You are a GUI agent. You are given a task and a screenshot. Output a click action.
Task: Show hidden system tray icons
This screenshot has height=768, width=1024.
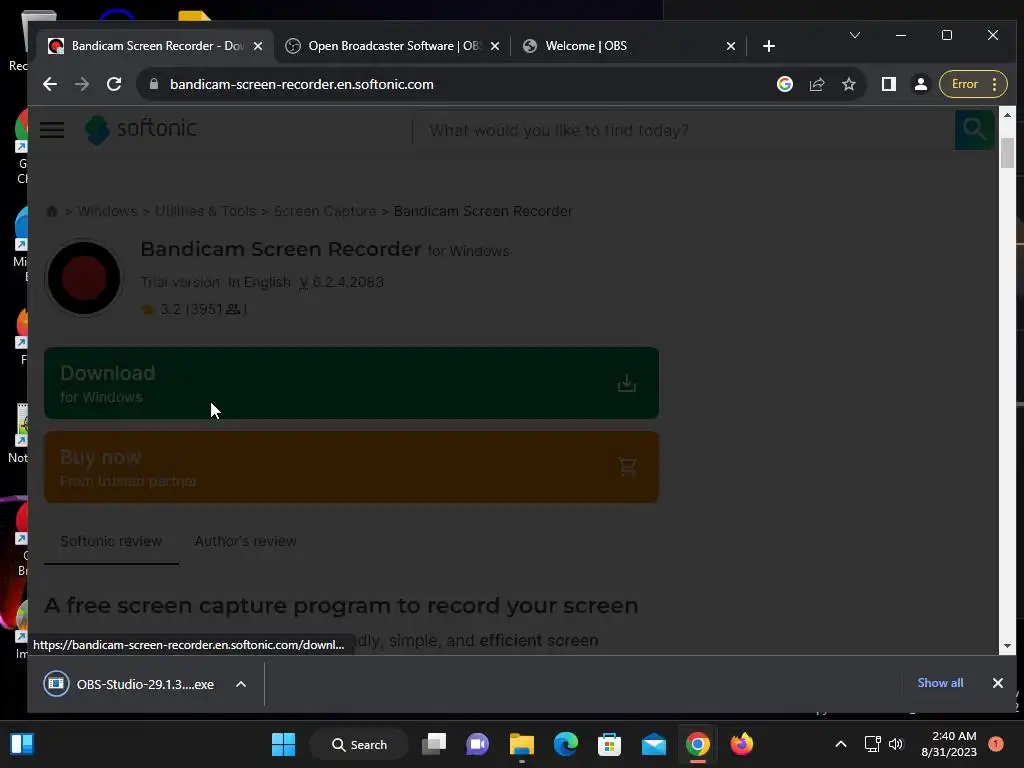pos(841,744)
